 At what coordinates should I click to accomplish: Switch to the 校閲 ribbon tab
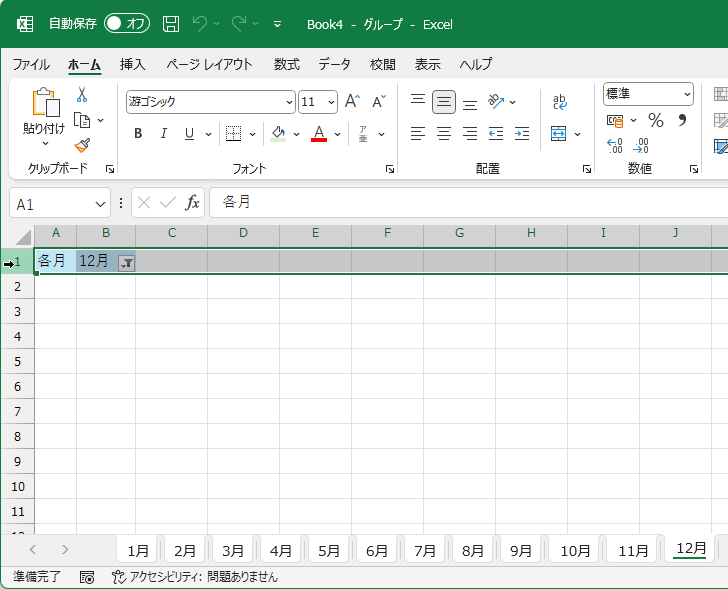point(383,64)
